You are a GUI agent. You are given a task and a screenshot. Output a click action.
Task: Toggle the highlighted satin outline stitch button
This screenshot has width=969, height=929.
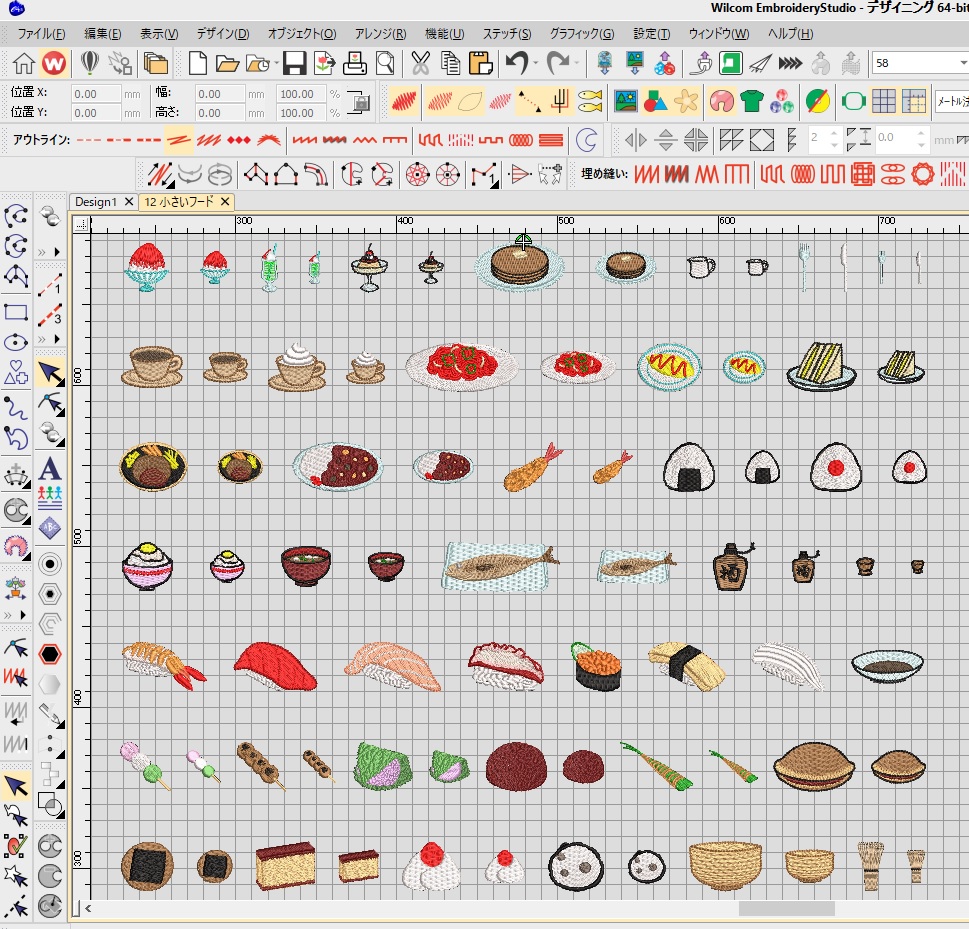179,140
